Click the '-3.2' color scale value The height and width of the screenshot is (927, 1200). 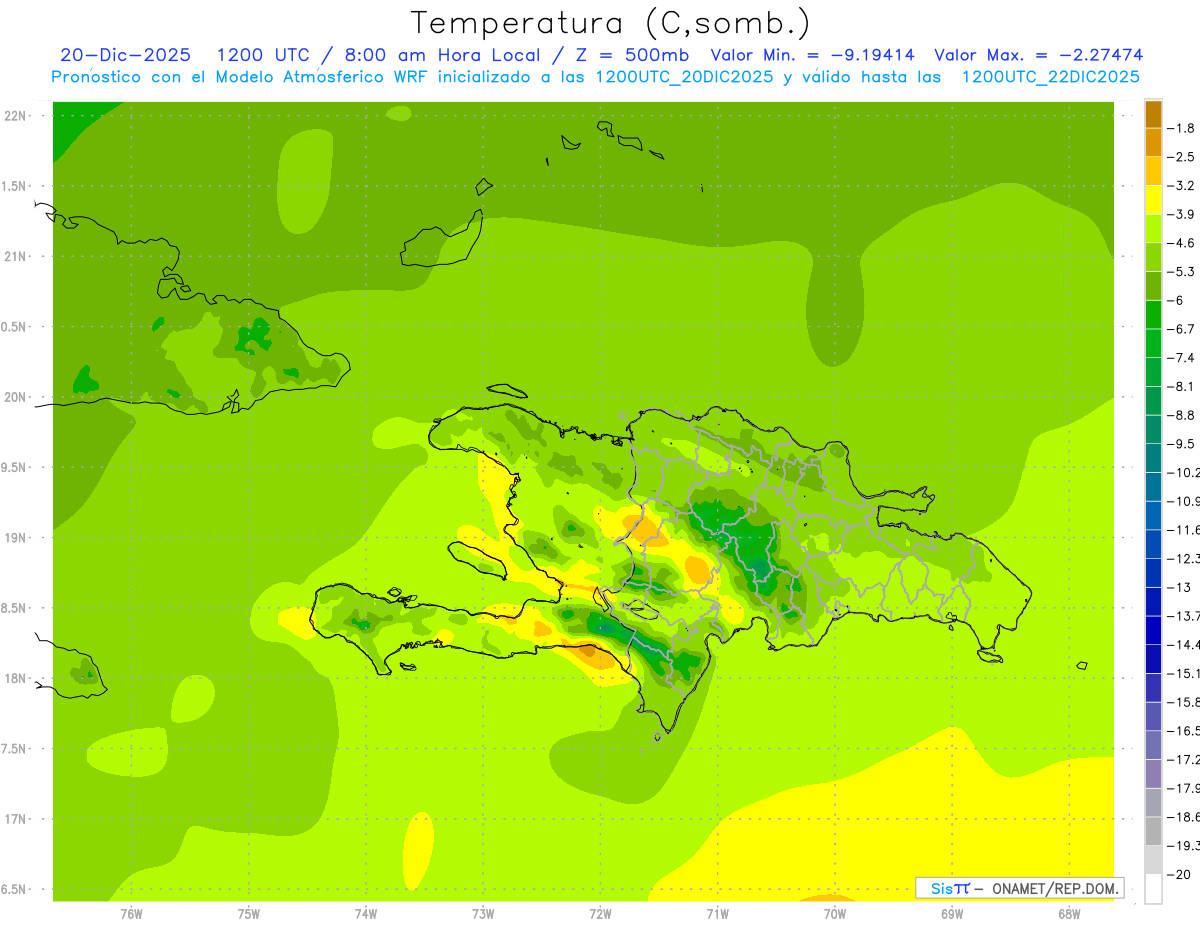pyautogui.click(x=1183, y=186)
